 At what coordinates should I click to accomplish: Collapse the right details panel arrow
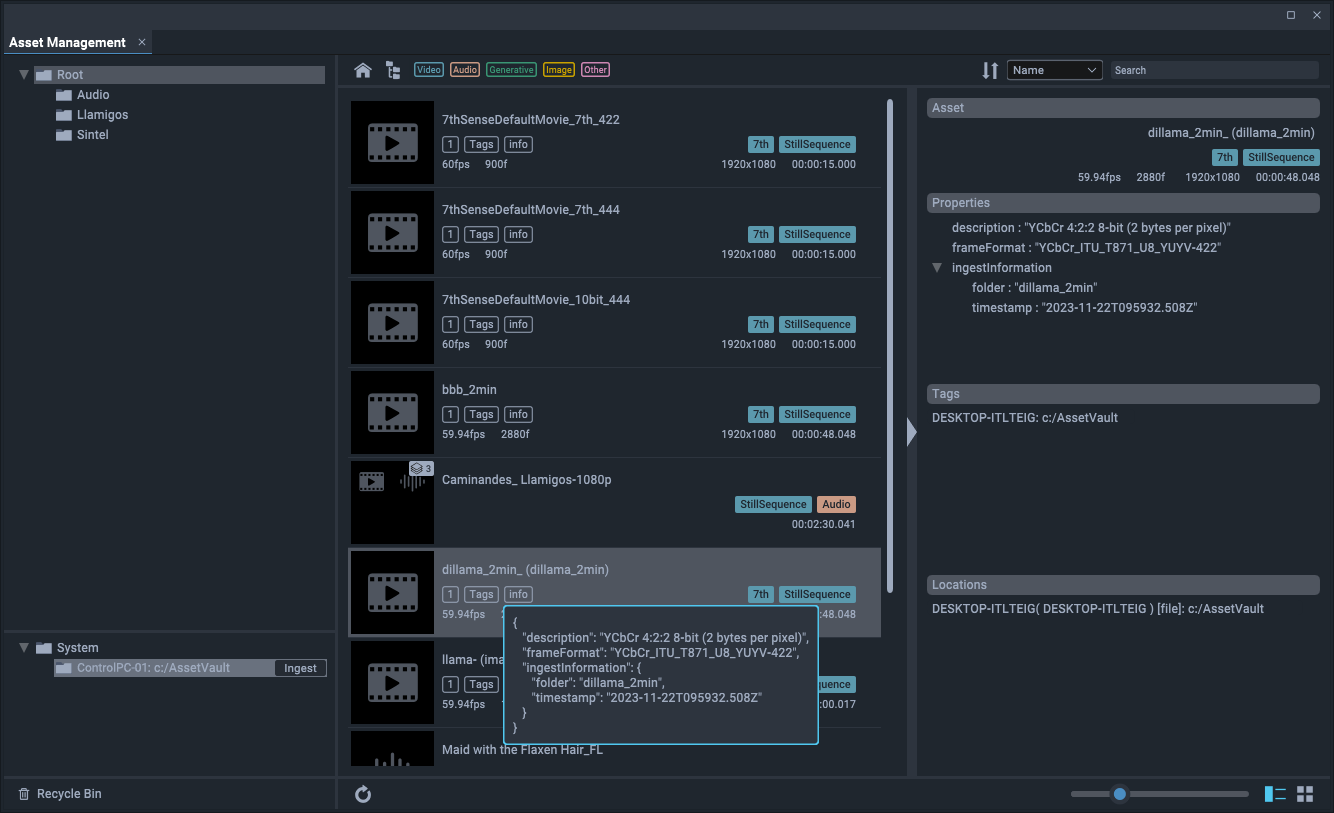click(911, 432)
